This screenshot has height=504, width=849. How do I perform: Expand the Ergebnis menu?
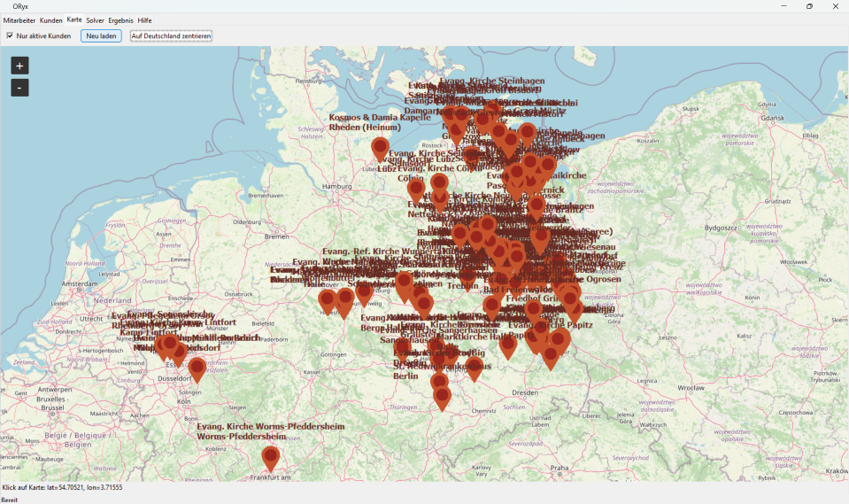coord(120,20)
